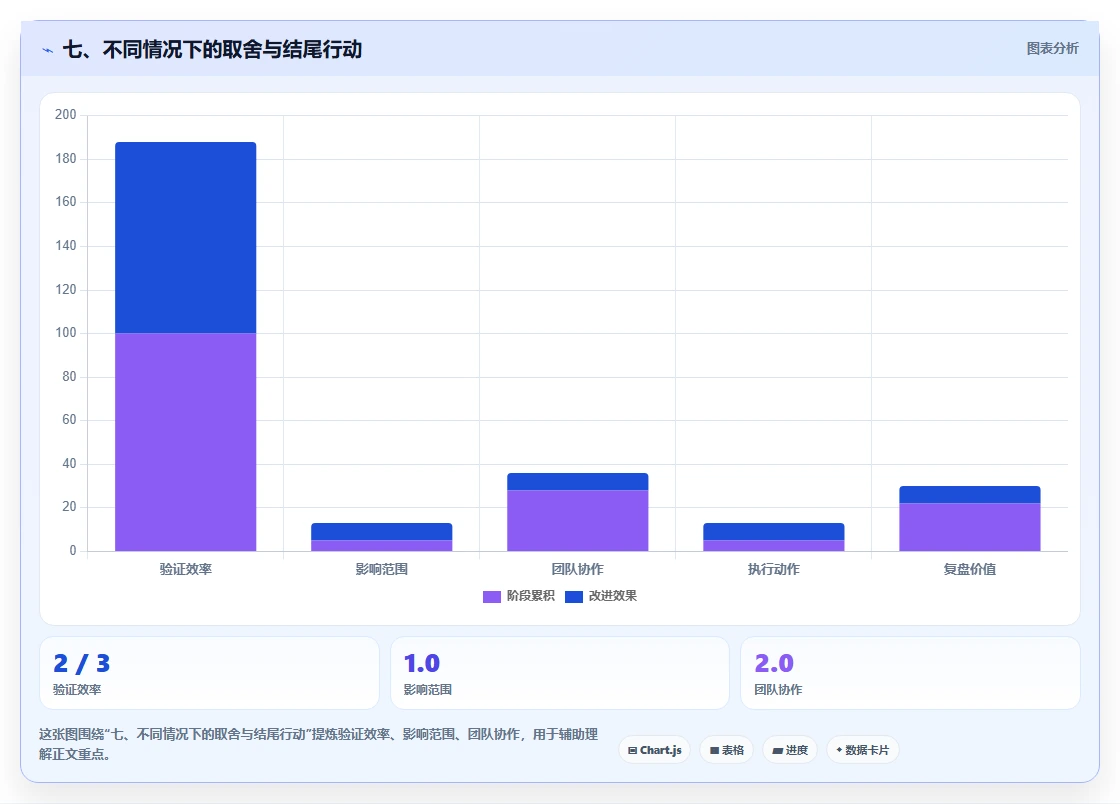
Task: Click the purple 阶段累积 legend swatch
Action: 492,597
